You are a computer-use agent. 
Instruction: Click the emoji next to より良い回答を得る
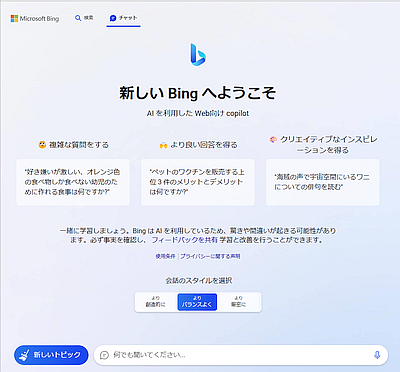coord(163,145)
